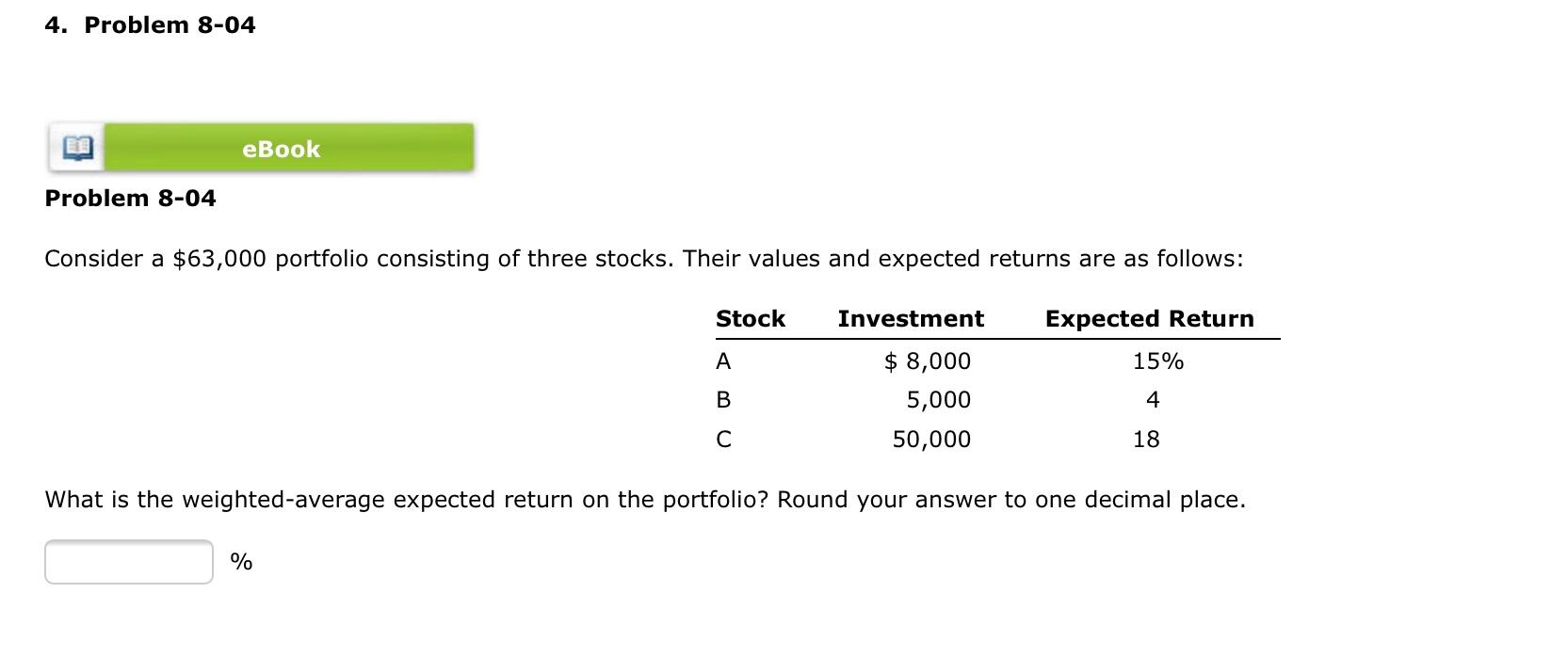
Task: Select the $63,000 portfolio description text
Action: pos(644,257)
